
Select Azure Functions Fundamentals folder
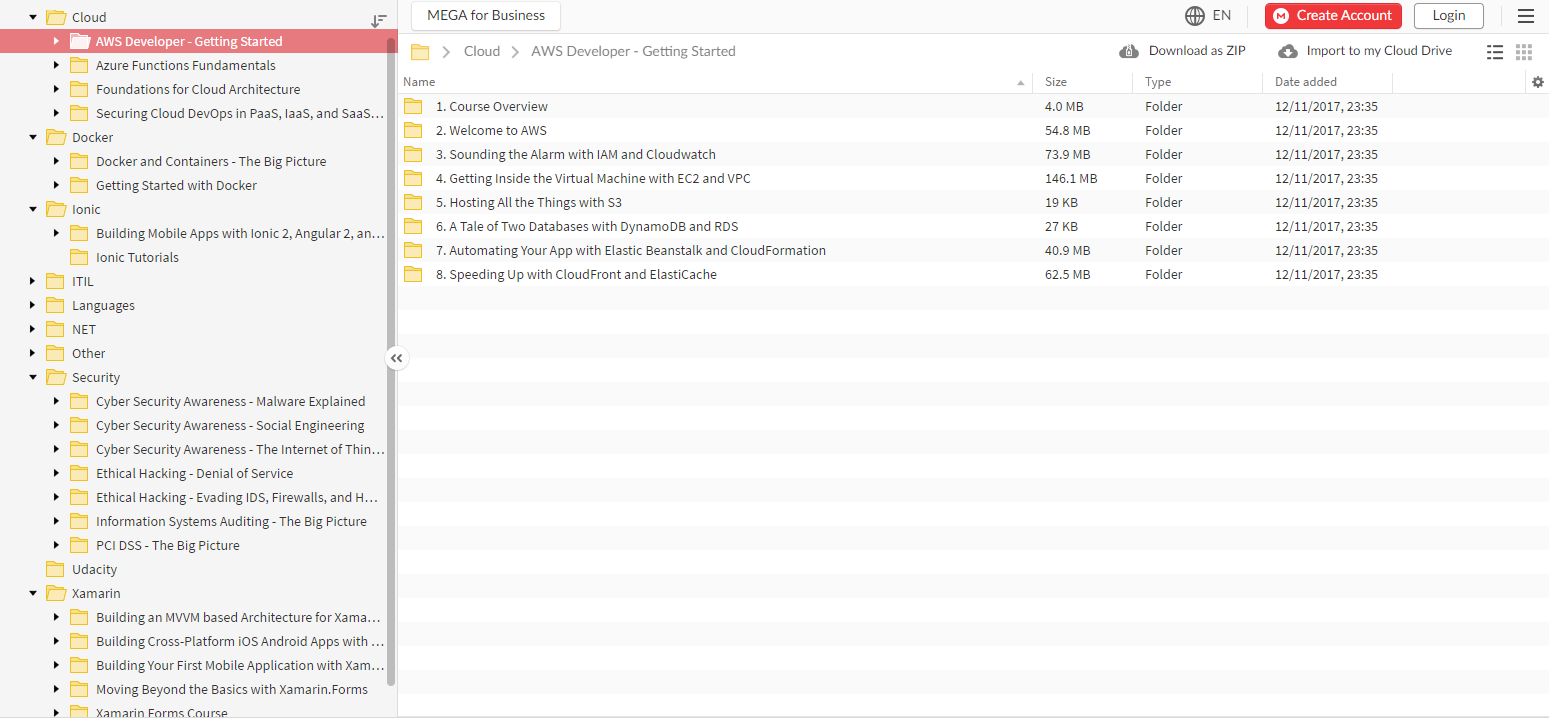(186, 65)
